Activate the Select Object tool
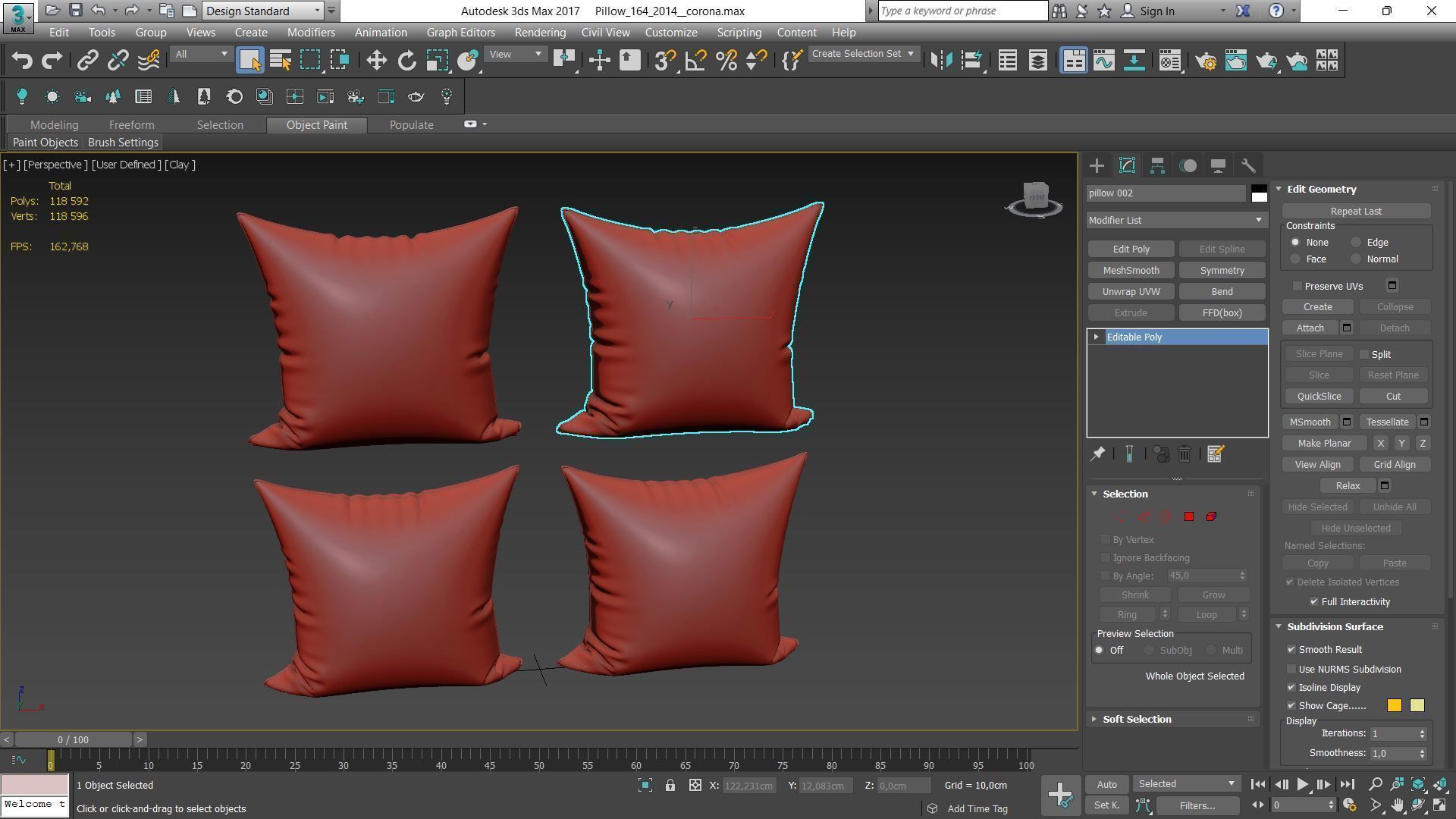Image resolution: width=1456 pixels, height=819 pixels. point(249,61)
